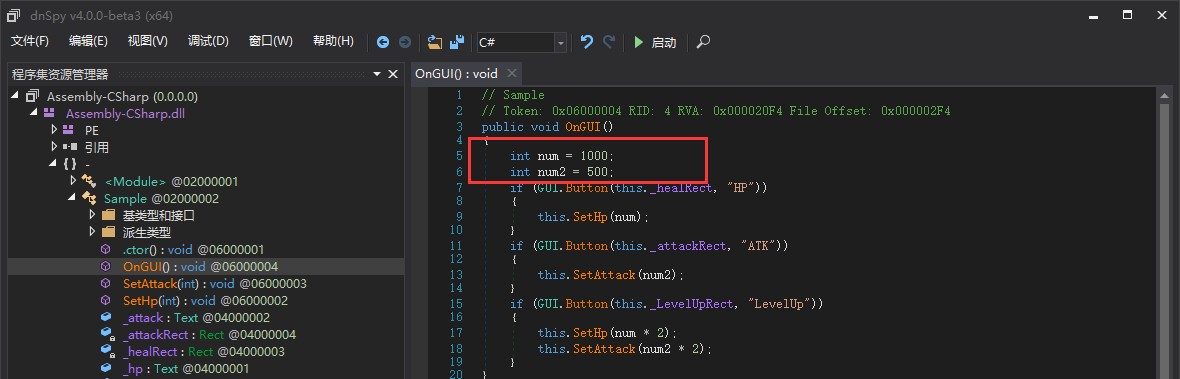
Task: Click the Undo arrow icon
Action: [587, 43]
